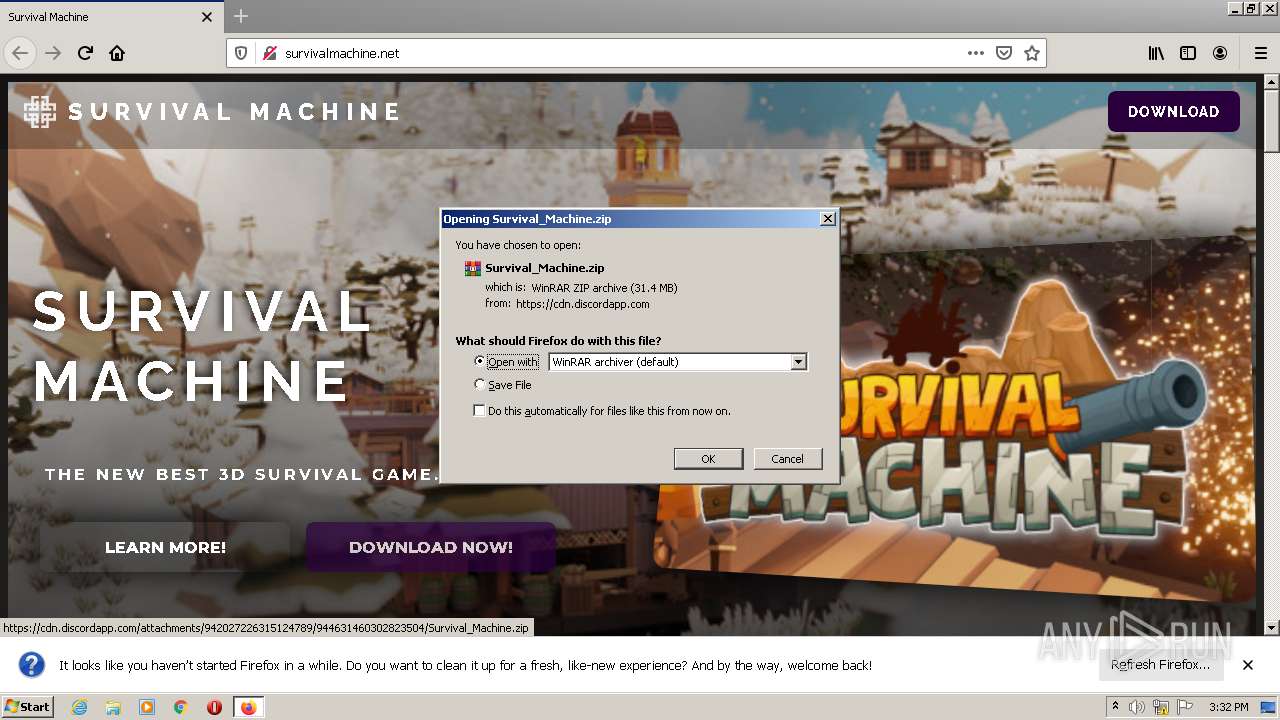Bookmark this page with the star
This screenshot has height=720, width=1280.
tap(1032, 53)
